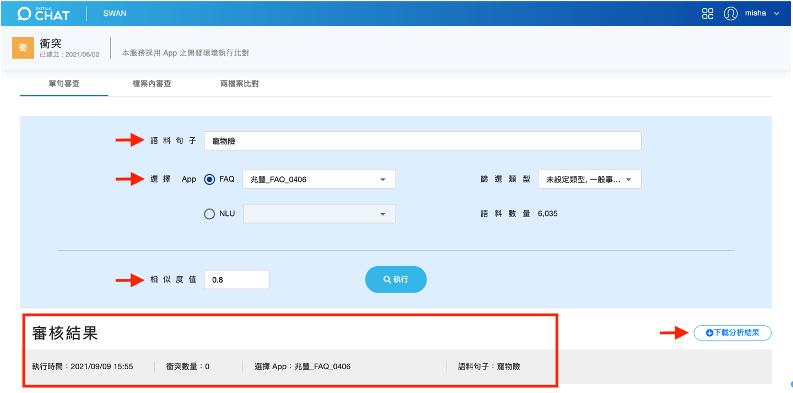Open the empty NLU app dropdown
Viewport: 793px width, 393px height.
coord(319,214)
